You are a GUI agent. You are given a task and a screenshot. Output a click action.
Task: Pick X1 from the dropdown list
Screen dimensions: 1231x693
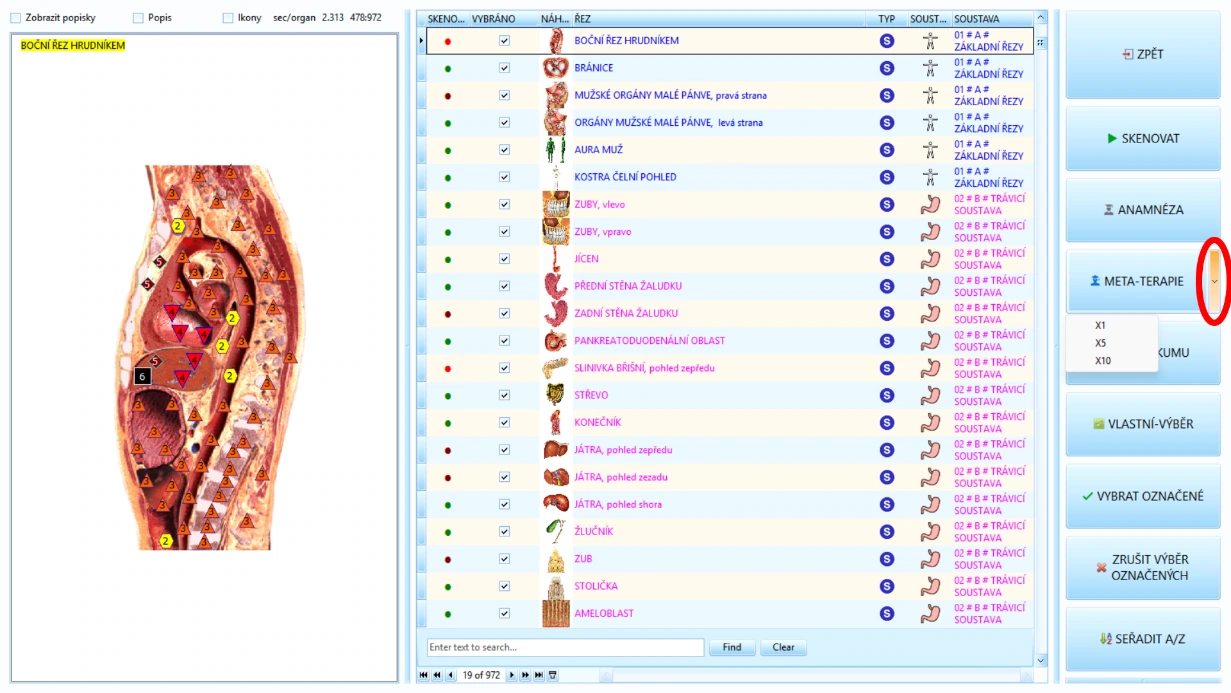tap(1101, 325)
